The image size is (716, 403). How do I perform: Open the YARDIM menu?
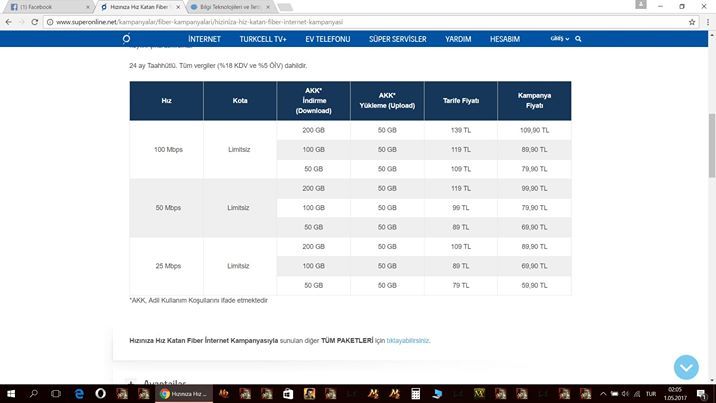pos(458,39)
